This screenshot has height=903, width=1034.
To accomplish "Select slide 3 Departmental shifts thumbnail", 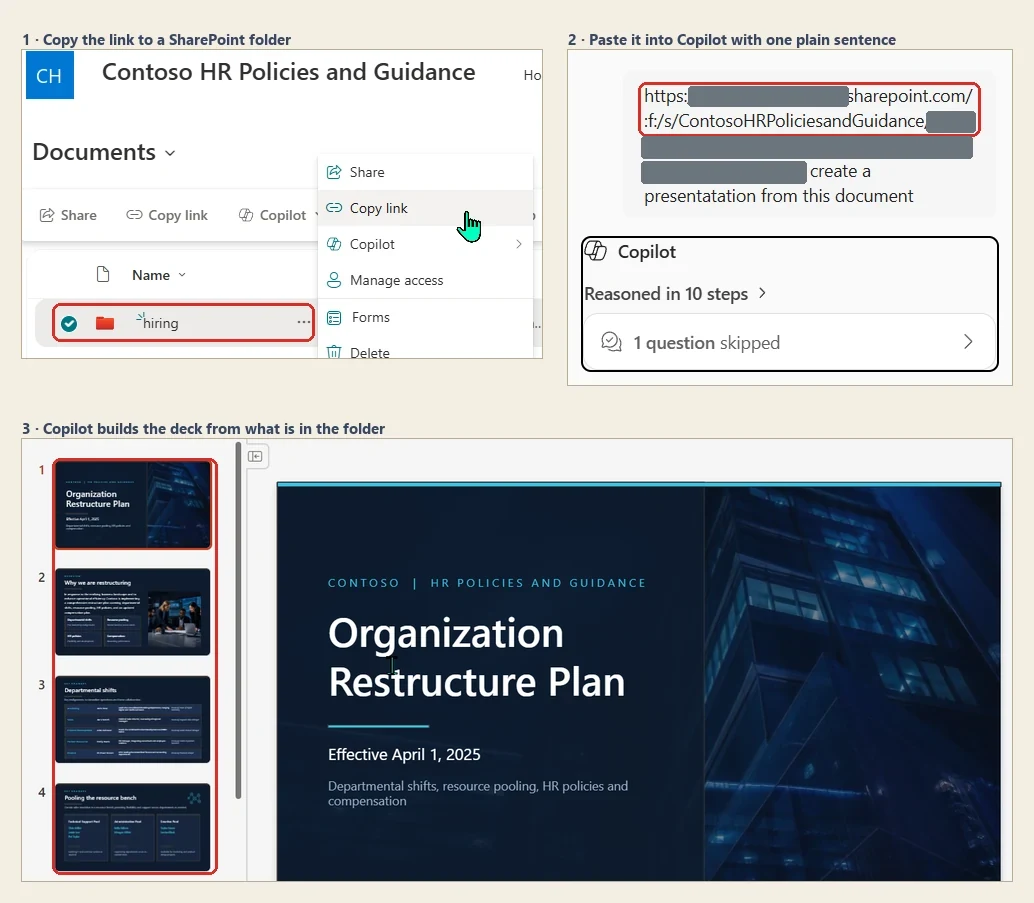I will (x=133, y=719).
